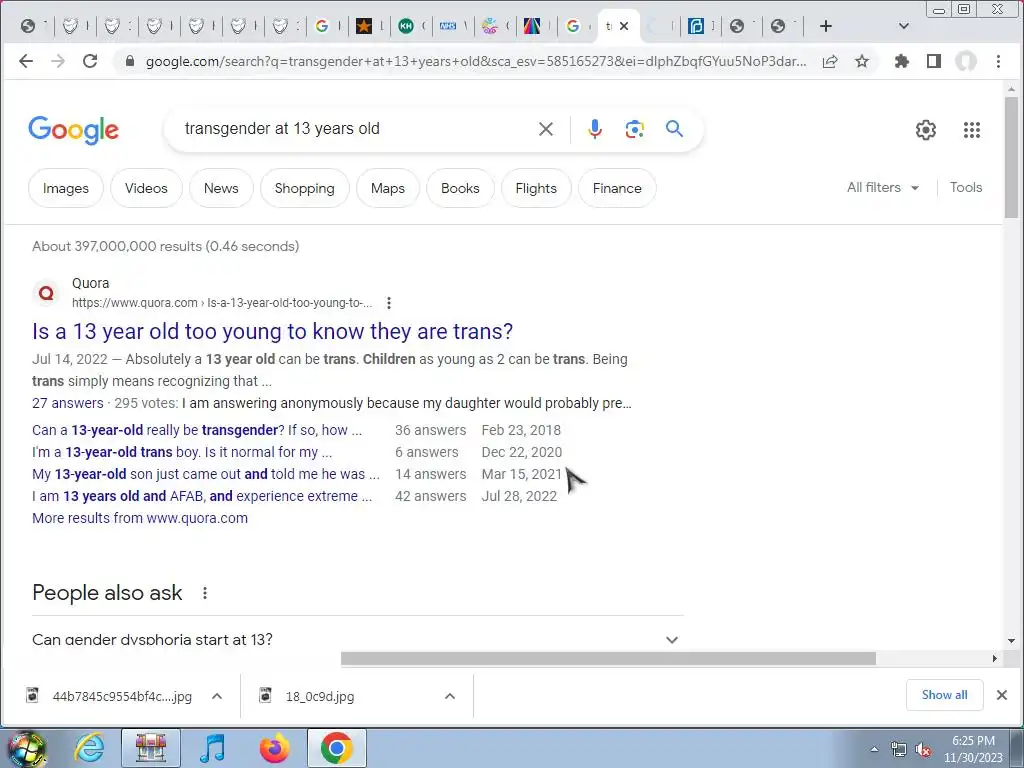Clear the search box text

click(546, 129)
